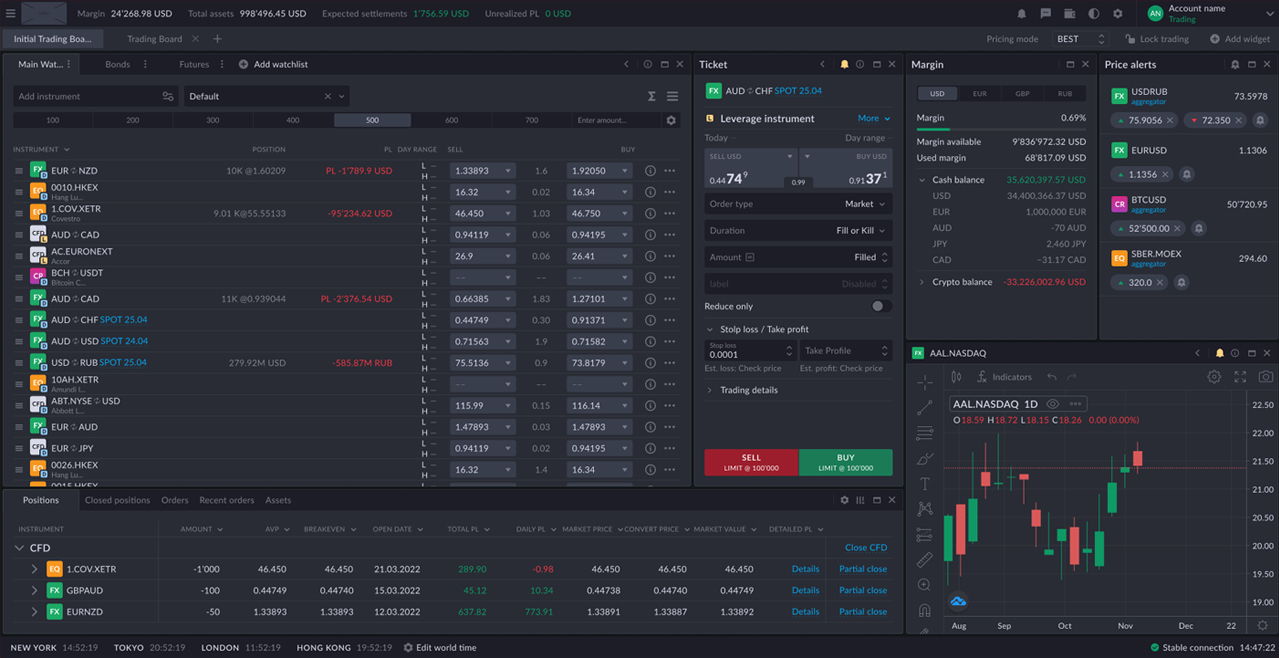Open the hamburger menu in the top bar
This screenshot has height=658, width=1279.
(10, 14)
